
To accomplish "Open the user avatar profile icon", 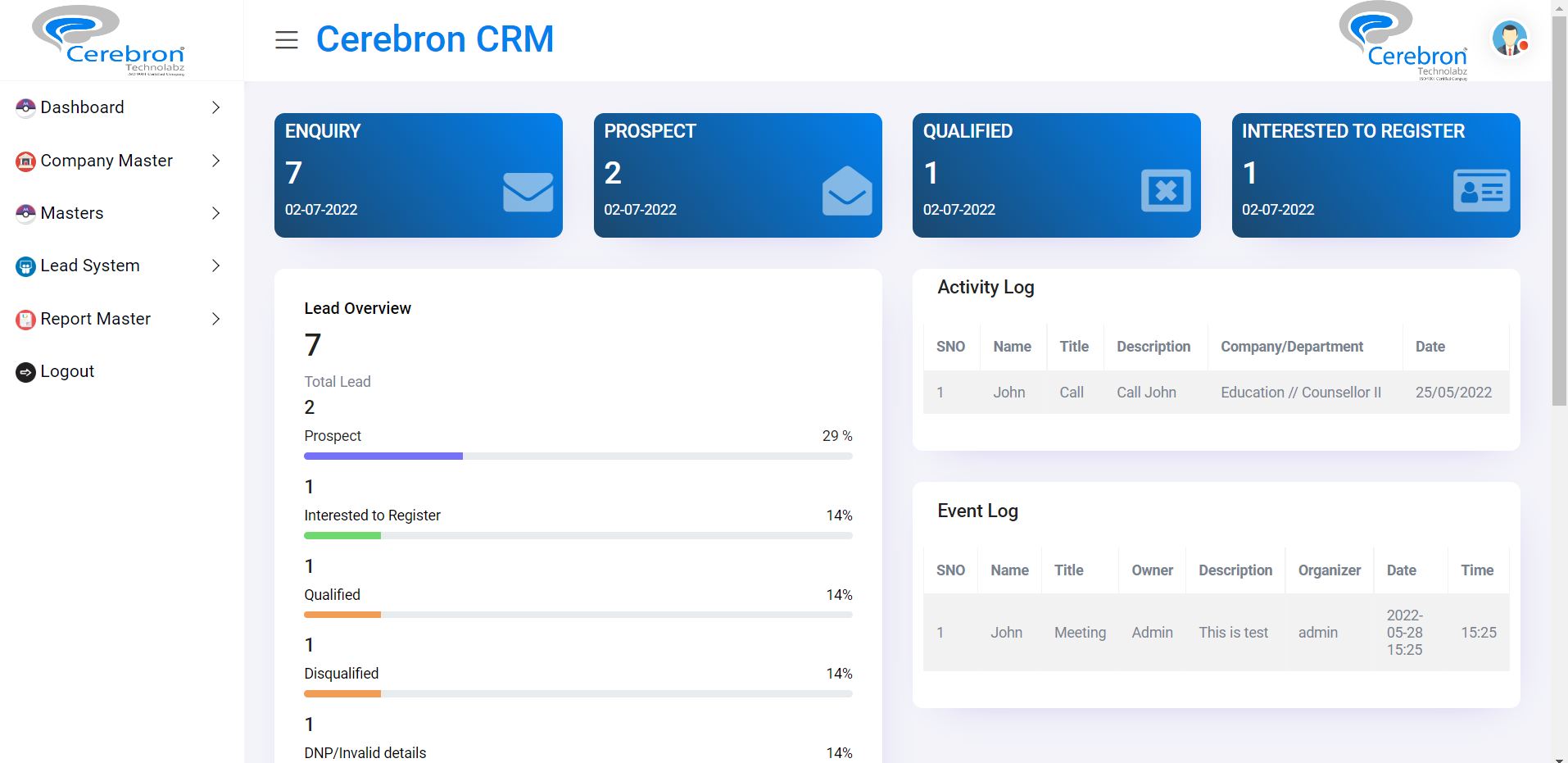I will (x=1510, y=39).
